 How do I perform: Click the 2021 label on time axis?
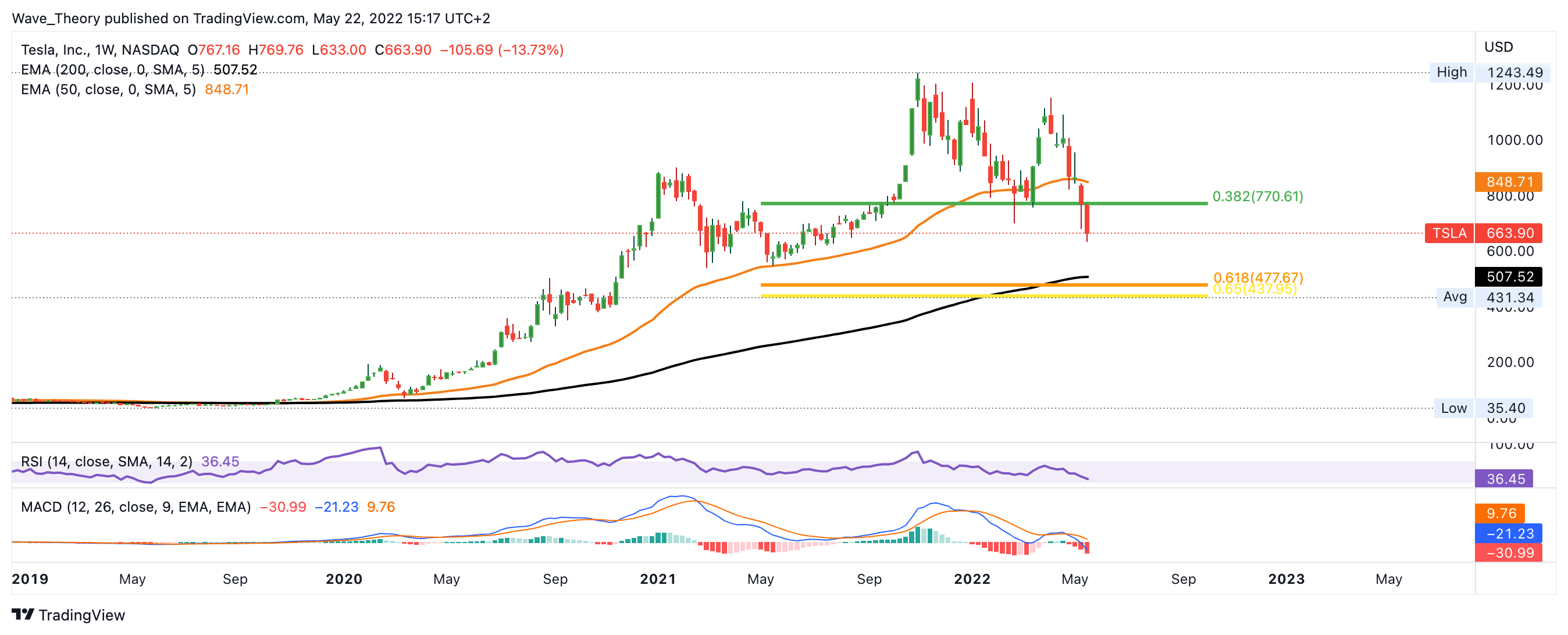click(657, 579)
